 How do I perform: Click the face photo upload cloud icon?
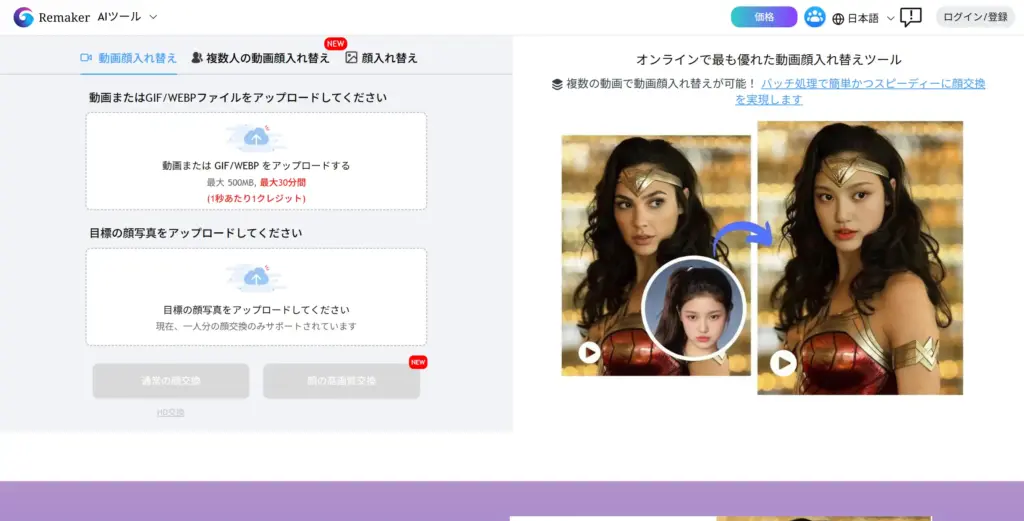[256, 278]
